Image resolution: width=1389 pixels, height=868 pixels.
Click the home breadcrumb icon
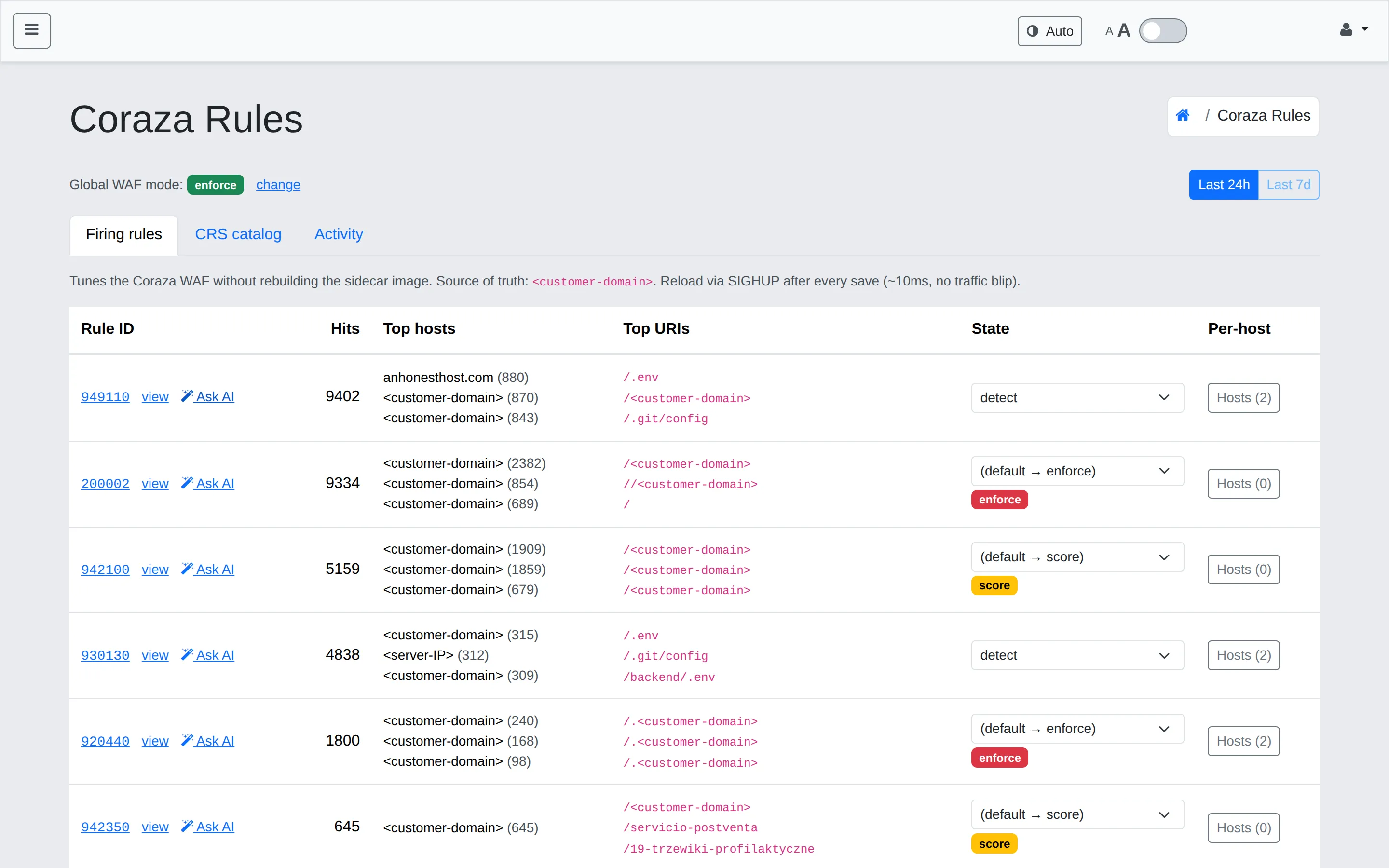1183,115
